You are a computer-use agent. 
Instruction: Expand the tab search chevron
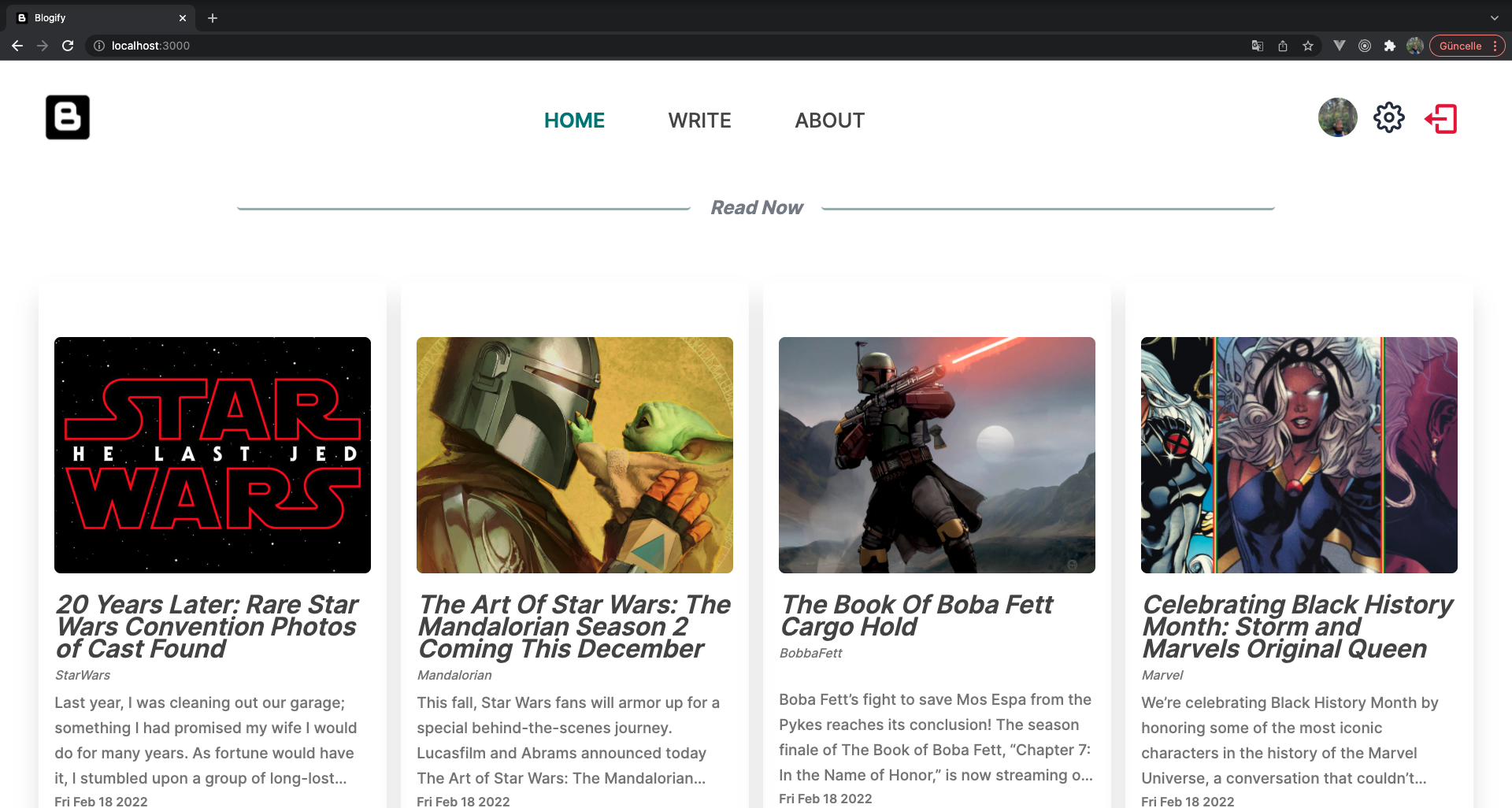tap(1495, 17)
